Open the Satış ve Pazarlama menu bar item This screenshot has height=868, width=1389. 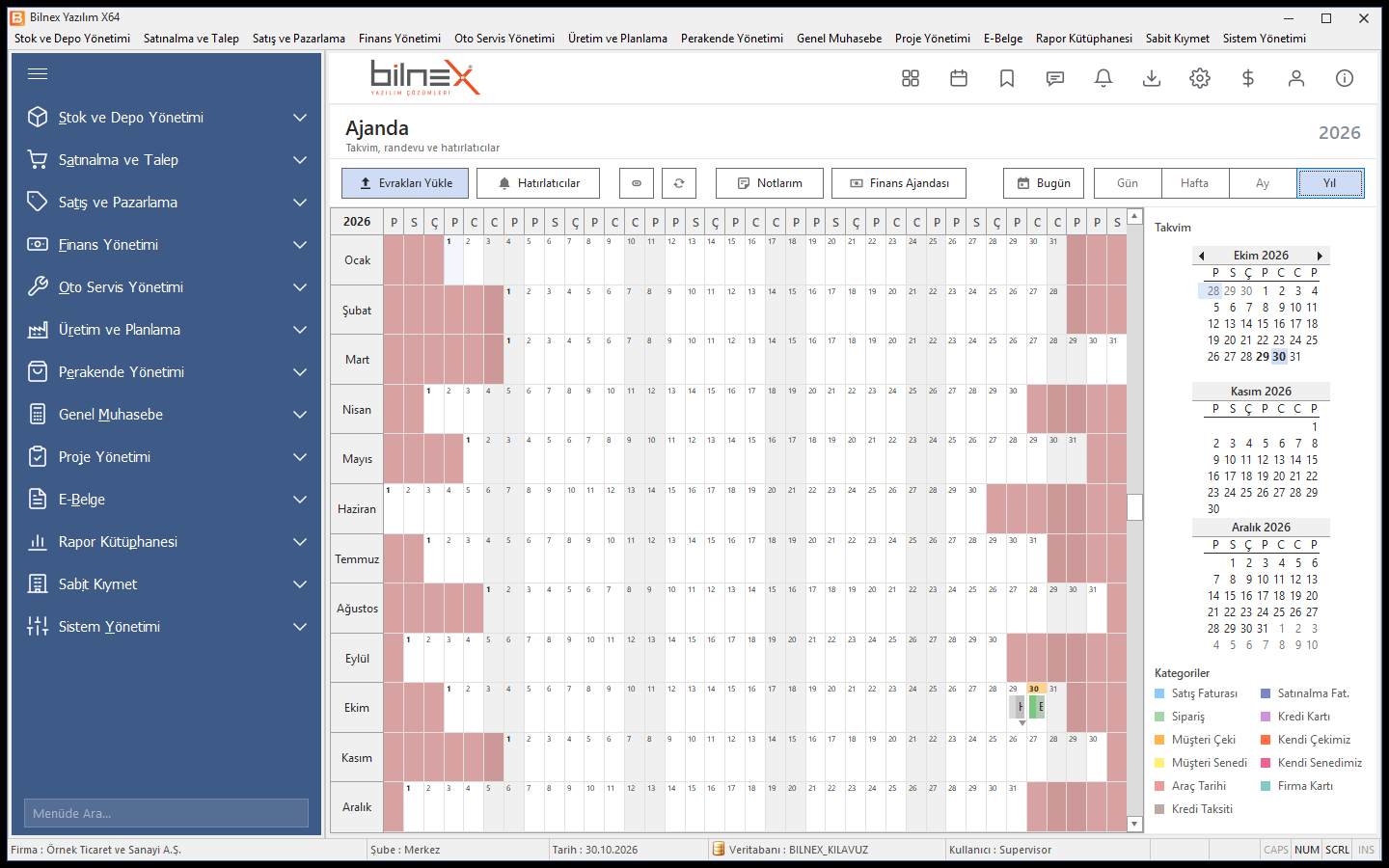pos(299,39)
